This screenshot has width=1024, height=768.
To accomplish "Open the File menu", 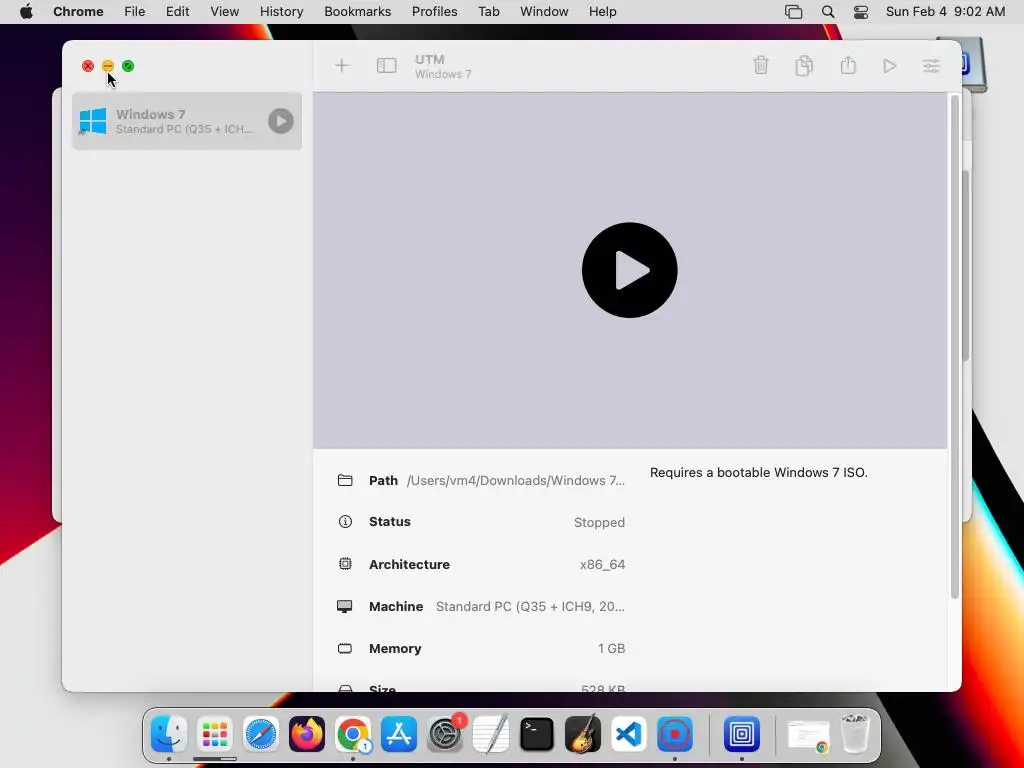I will pos(135,12).
